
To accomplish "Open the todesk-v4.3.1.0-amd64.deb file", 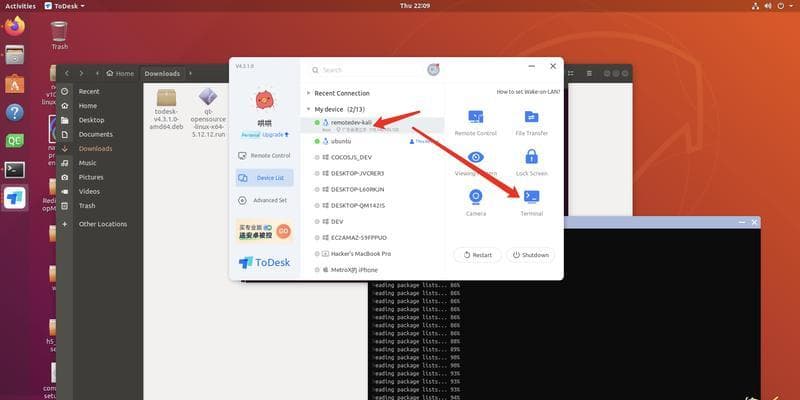I will 166,109.
